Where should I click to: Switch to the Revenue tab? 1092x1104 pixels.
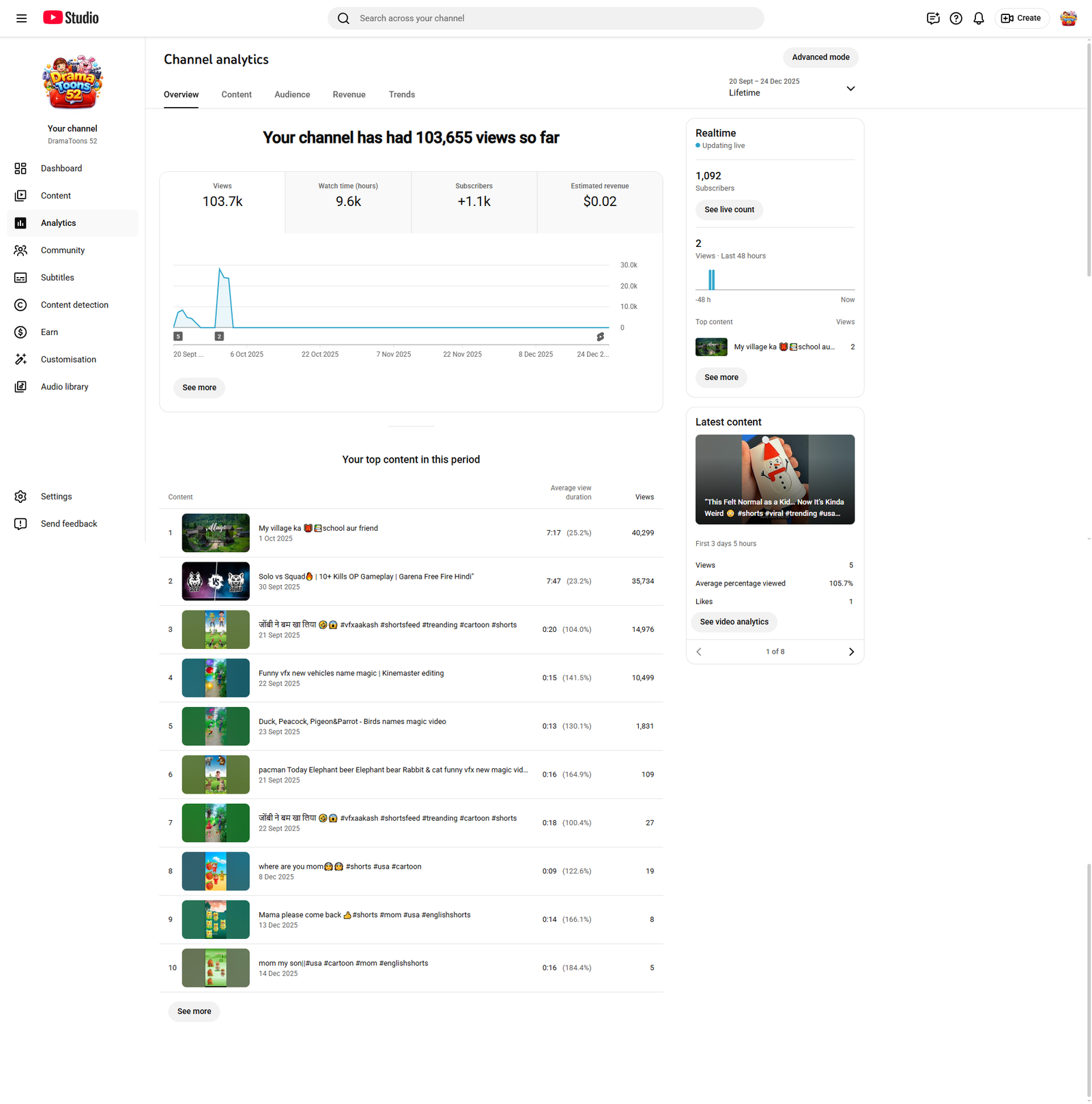[349, 95]
